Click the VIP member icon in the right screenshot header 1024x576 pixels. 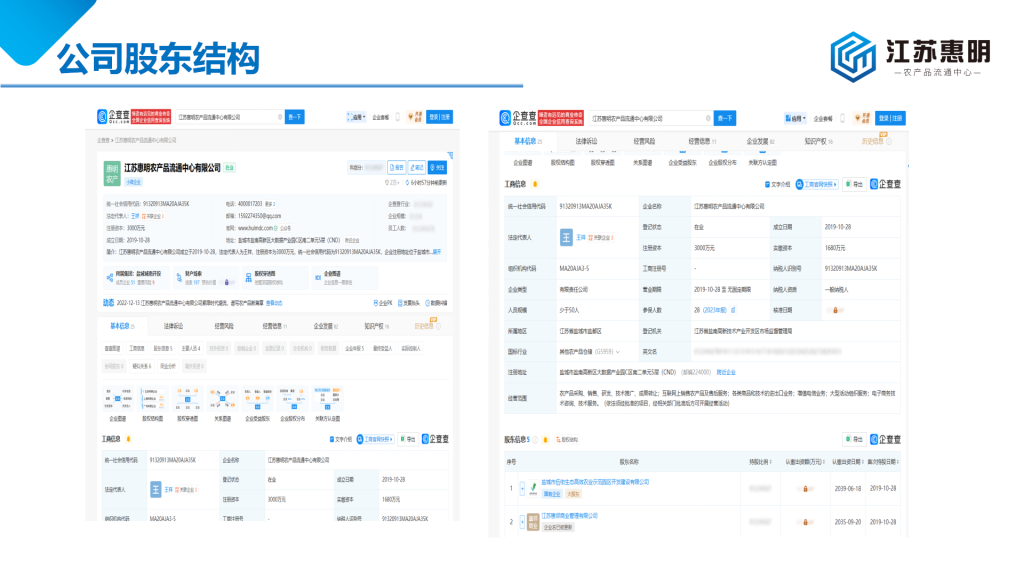pyautogui.click(x=863, y=118)
